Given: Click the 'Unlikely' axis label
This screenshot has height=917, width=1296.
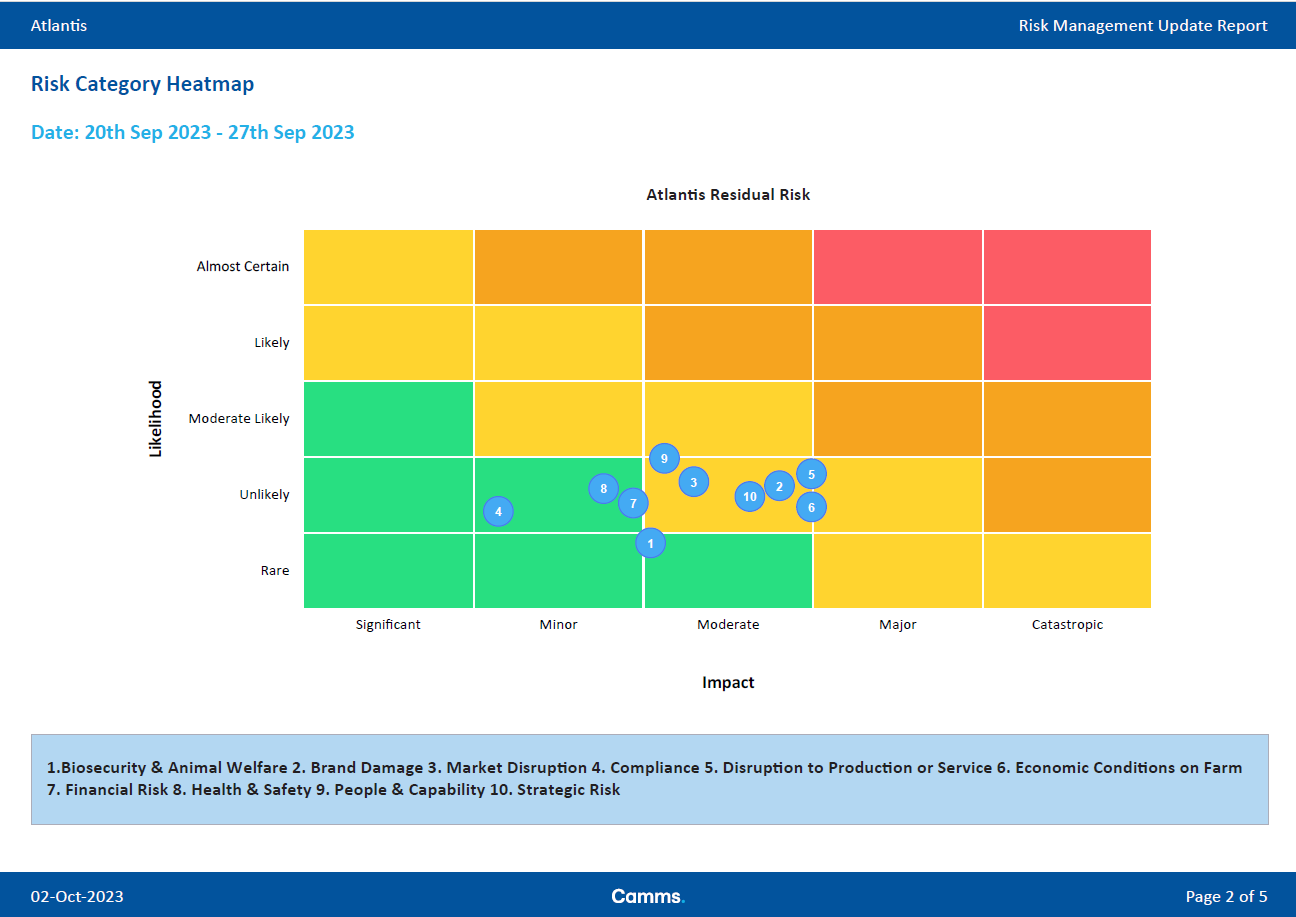Looking at the screenshot, I should (x=265, y=494).
